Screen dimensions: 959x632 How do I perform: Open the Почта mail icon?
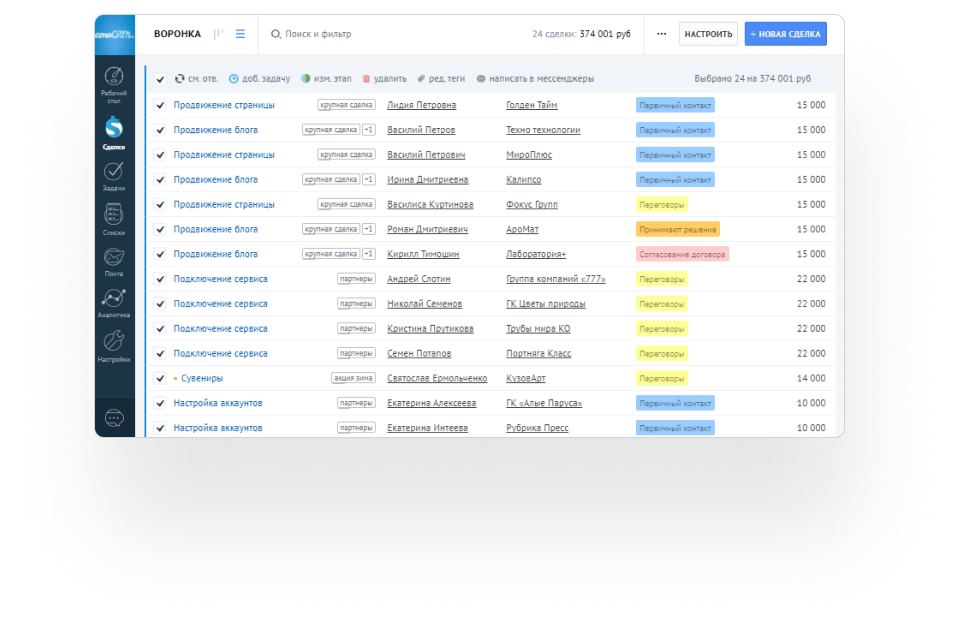point(114,261)
